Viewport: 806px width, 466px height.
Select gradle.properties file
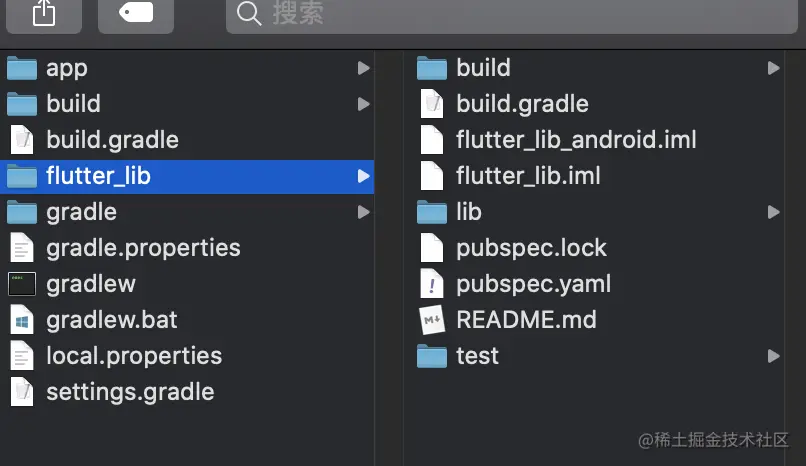coord(143,248)
